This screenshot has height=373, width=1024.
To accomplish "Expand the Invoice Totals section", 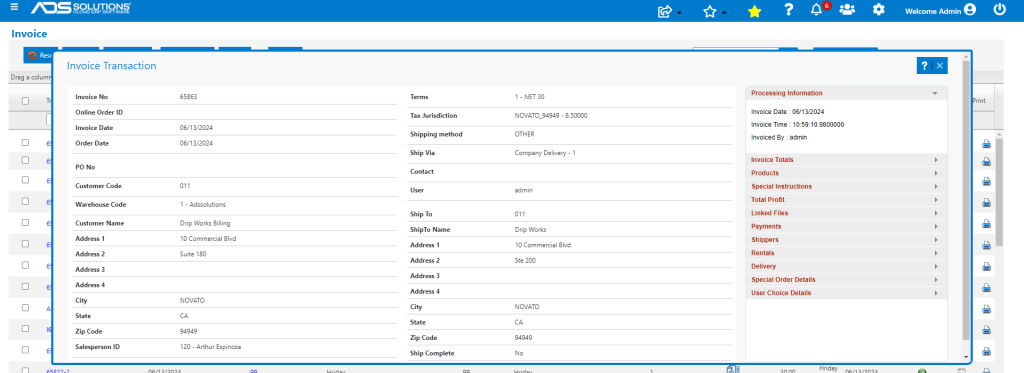I will coord(846,160).
